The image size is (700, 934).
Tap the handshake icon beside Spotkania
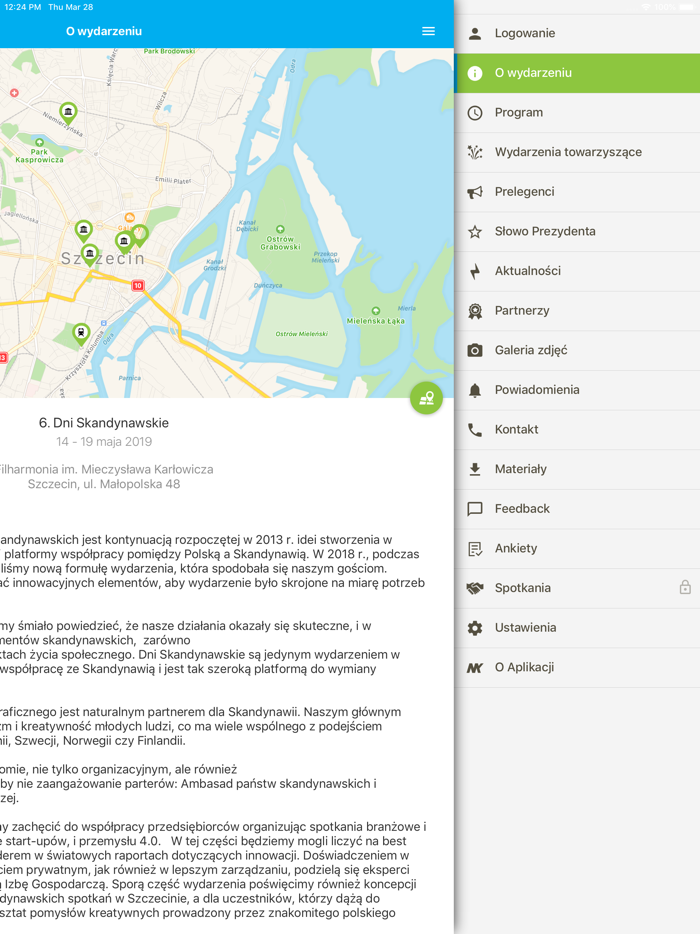475,588
